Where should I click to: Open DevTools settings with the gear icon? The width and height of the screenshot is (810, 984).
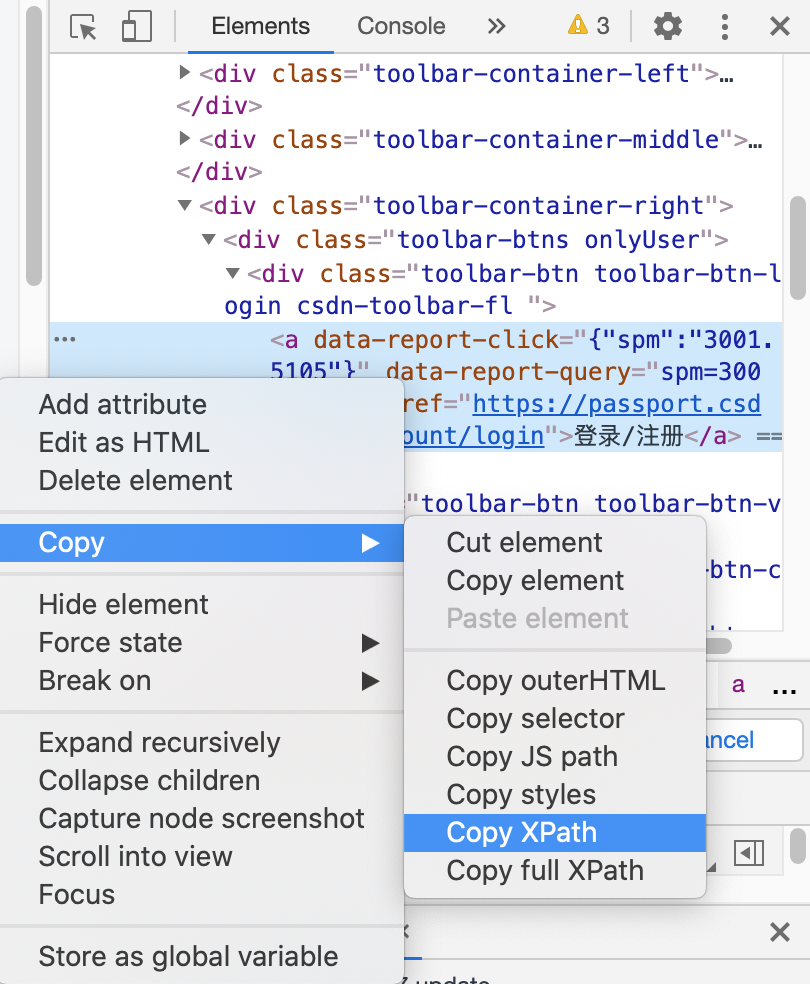666,27
